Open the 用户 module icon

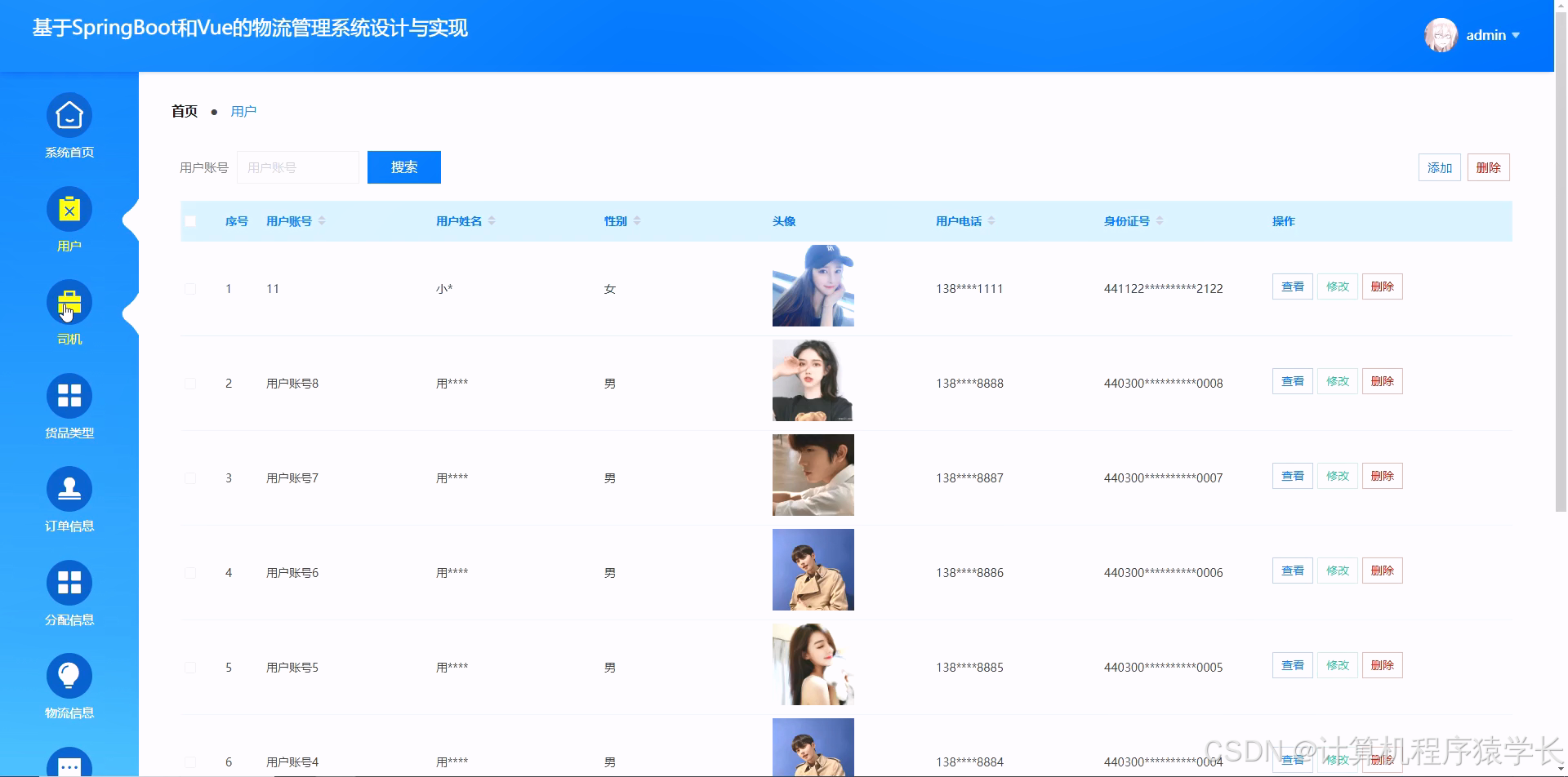69,208
